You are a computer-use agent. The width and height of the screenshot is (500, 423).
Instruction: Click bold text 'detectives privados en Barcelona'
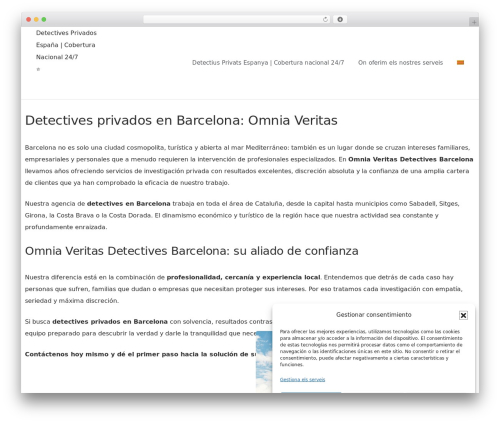[110, 322]
